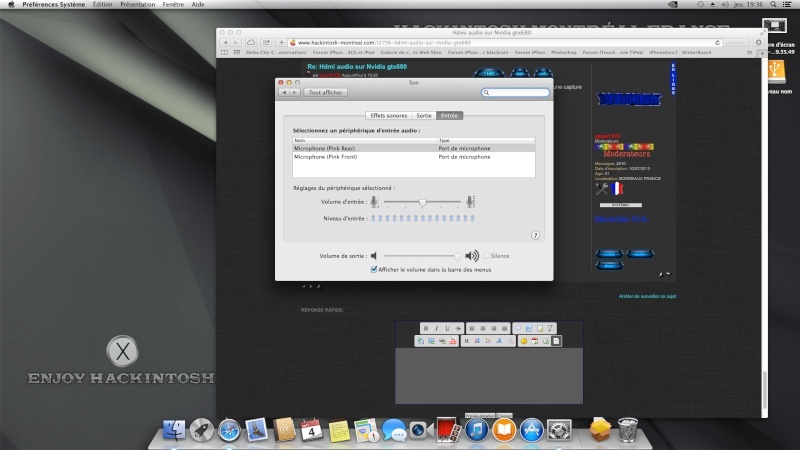800x450 pixels.
Task: Click the forum quick reply text area
Action: (489, 376)
